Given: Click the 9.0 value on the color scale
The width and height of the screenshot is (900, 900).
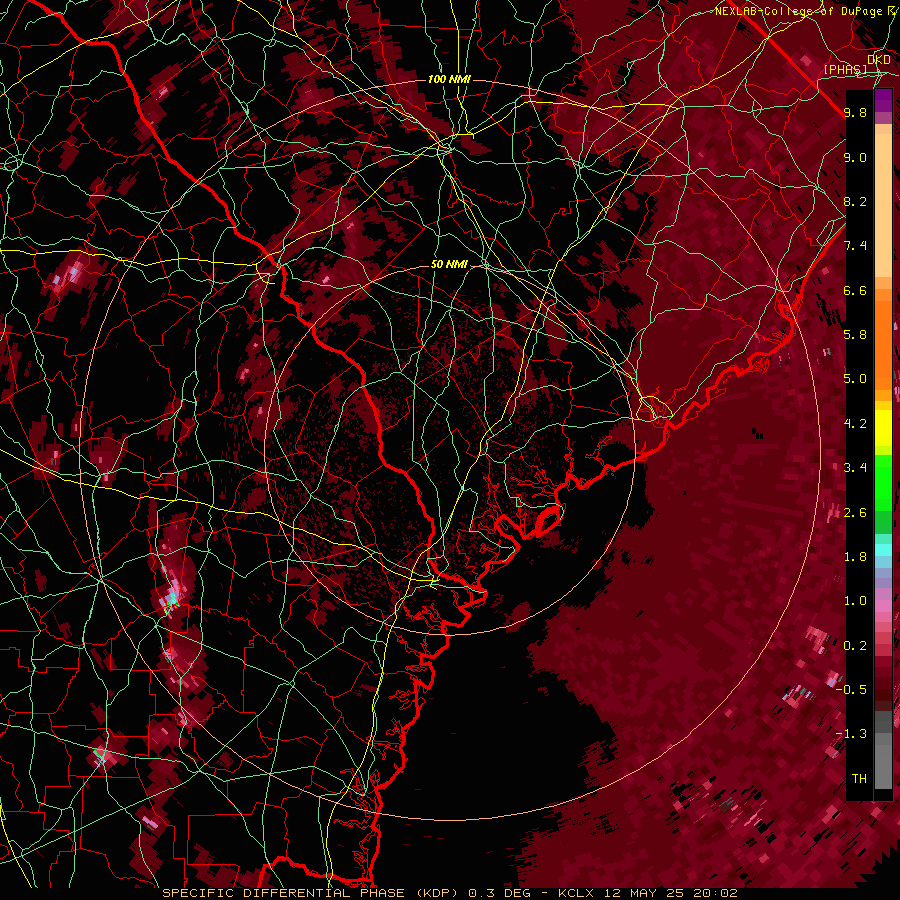Looking at the screenshot, I should [855, 158].
